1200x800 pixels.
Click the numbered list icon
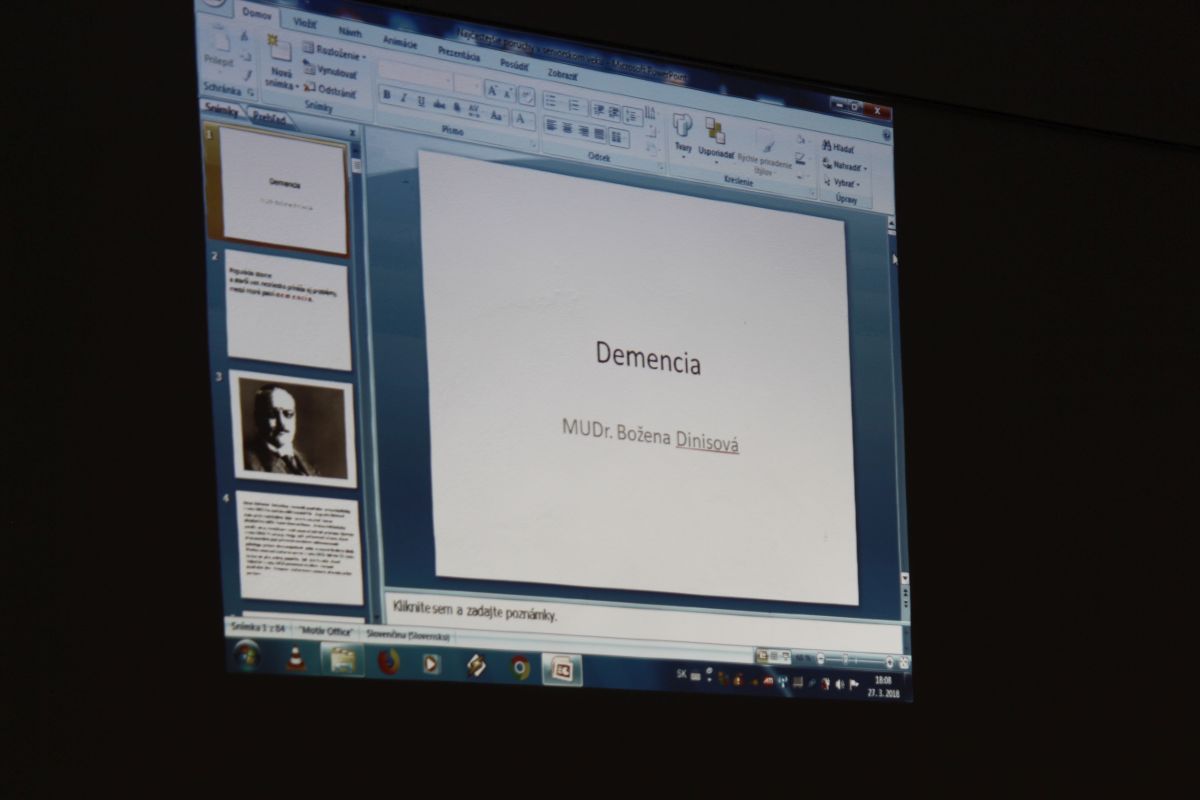click(x=576, y=105)
